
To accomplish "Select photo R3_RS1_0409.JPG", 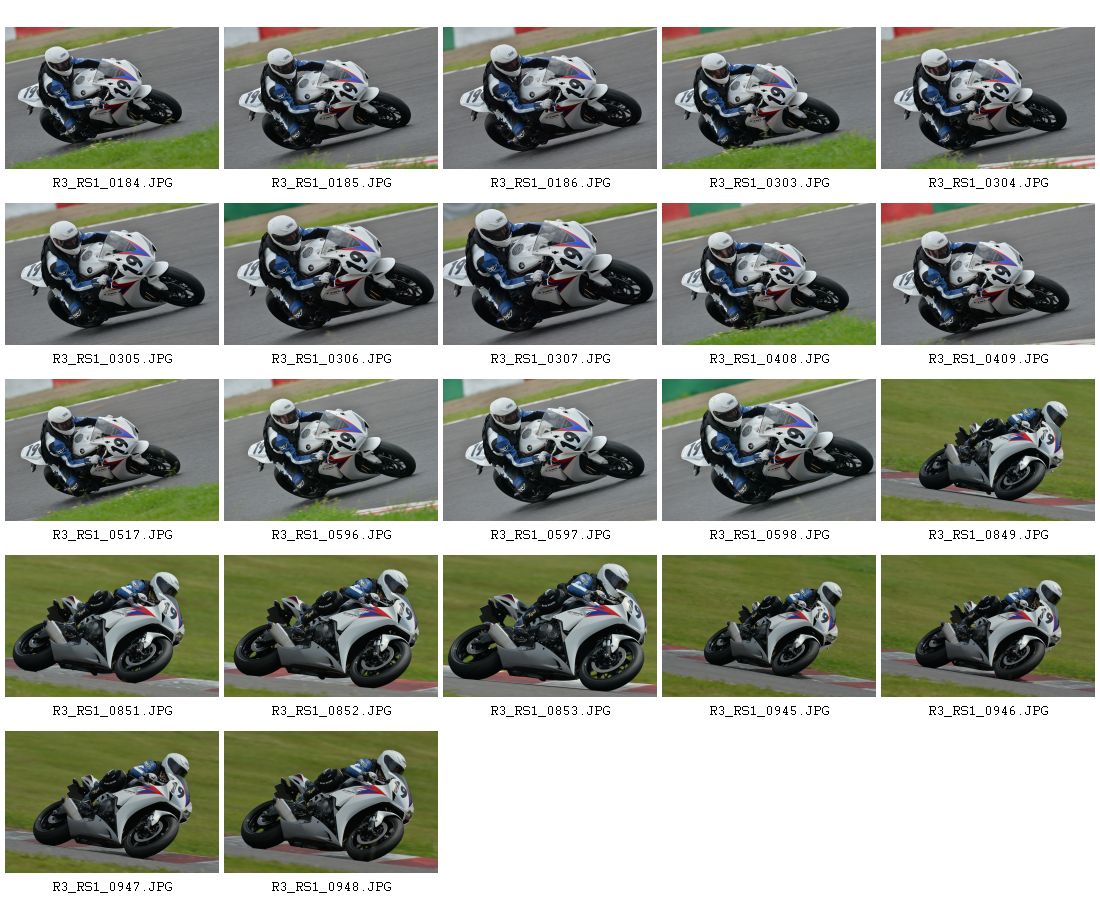I will (x=988, y=274).
